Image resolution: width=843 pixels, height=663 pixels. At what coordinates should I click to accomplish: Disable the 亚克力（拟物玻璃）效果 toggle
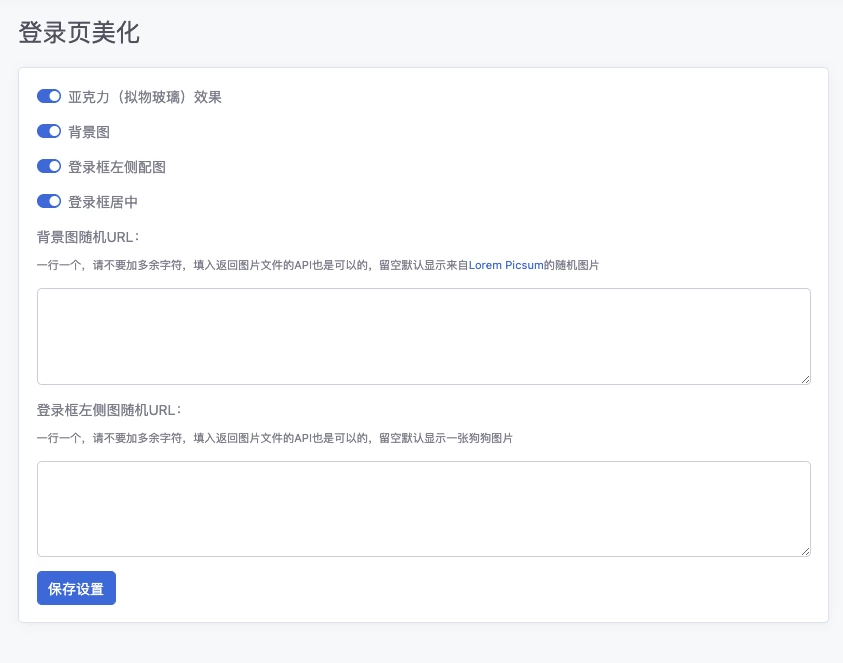click(x=49, y=96)
